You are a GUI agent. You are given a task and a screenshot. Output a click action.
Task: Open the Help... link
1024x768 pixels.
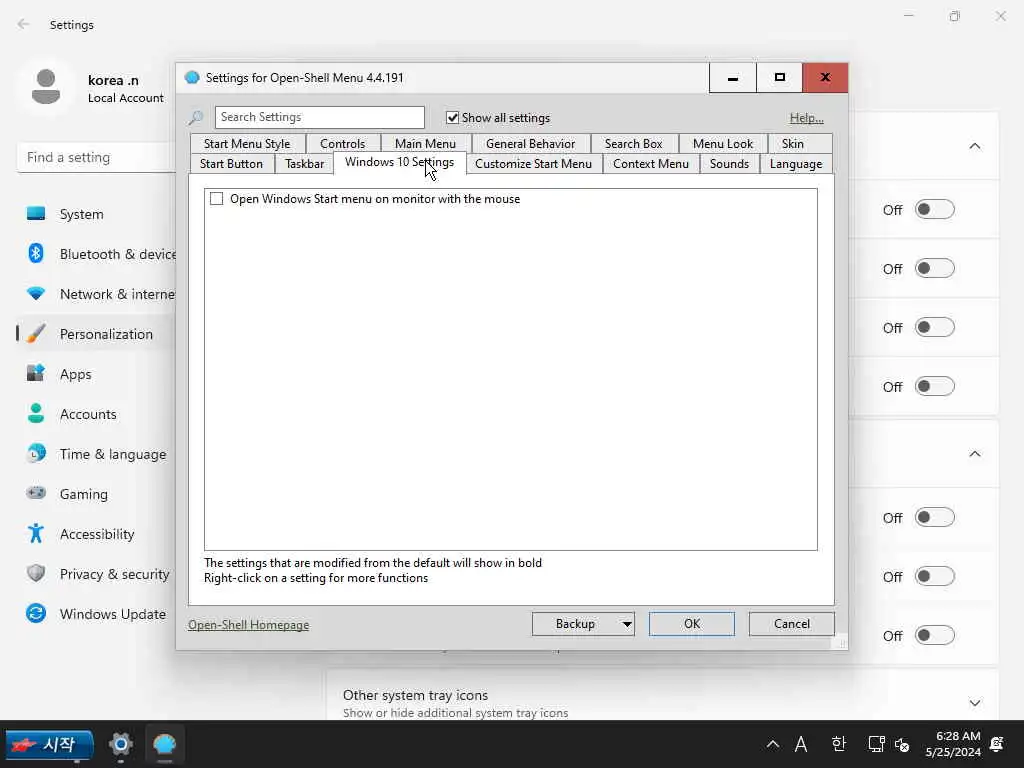coord(807,118)
